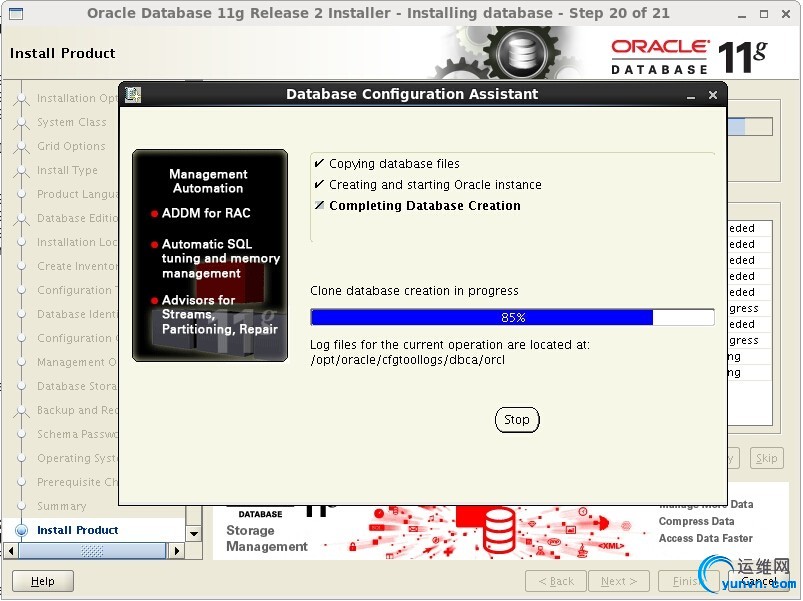Open the Oracle installer window menu icon
The width and height of the screenshot is (803, 601).
pos(16,13)
